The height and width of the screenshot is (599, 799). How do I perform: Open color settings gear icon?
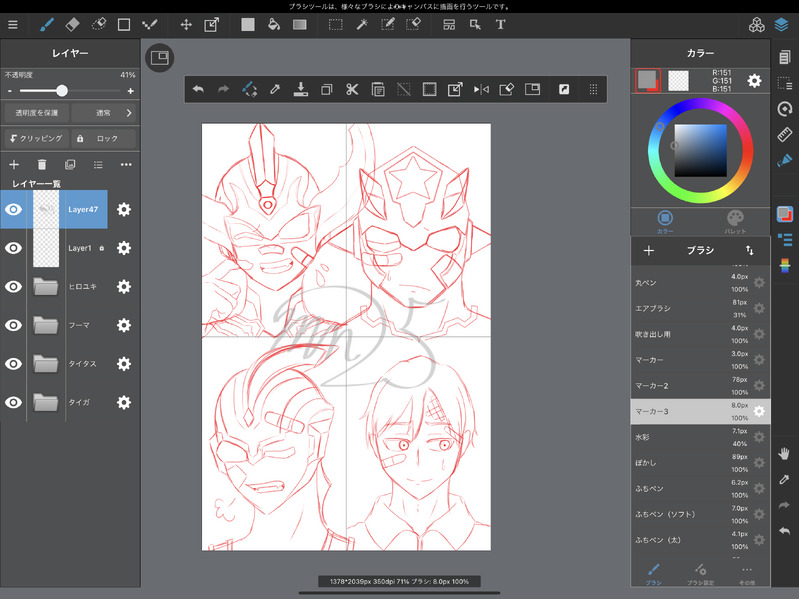(x=754, y=80)
